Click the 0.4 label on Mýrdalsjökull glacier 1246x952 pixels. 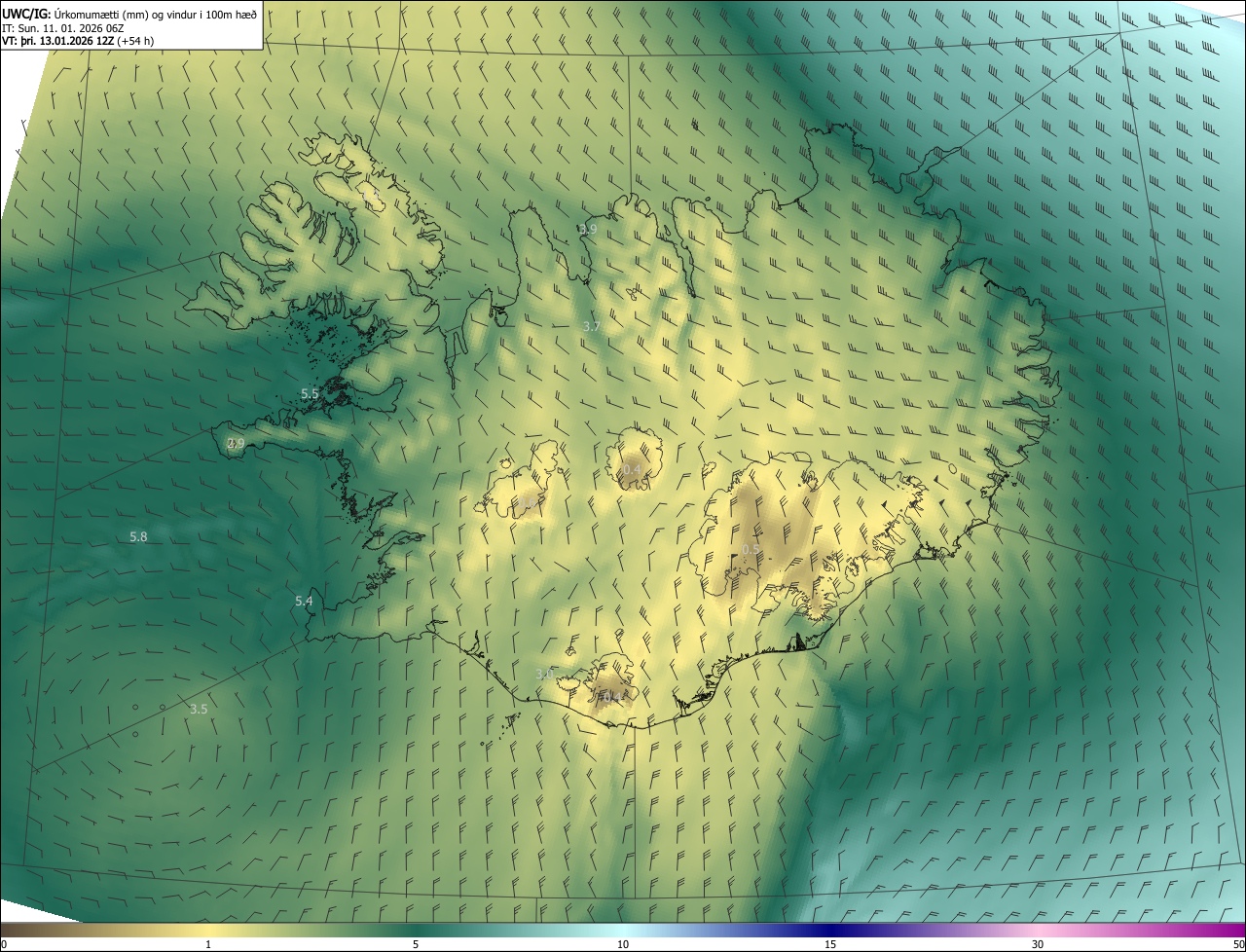point(613,696)
